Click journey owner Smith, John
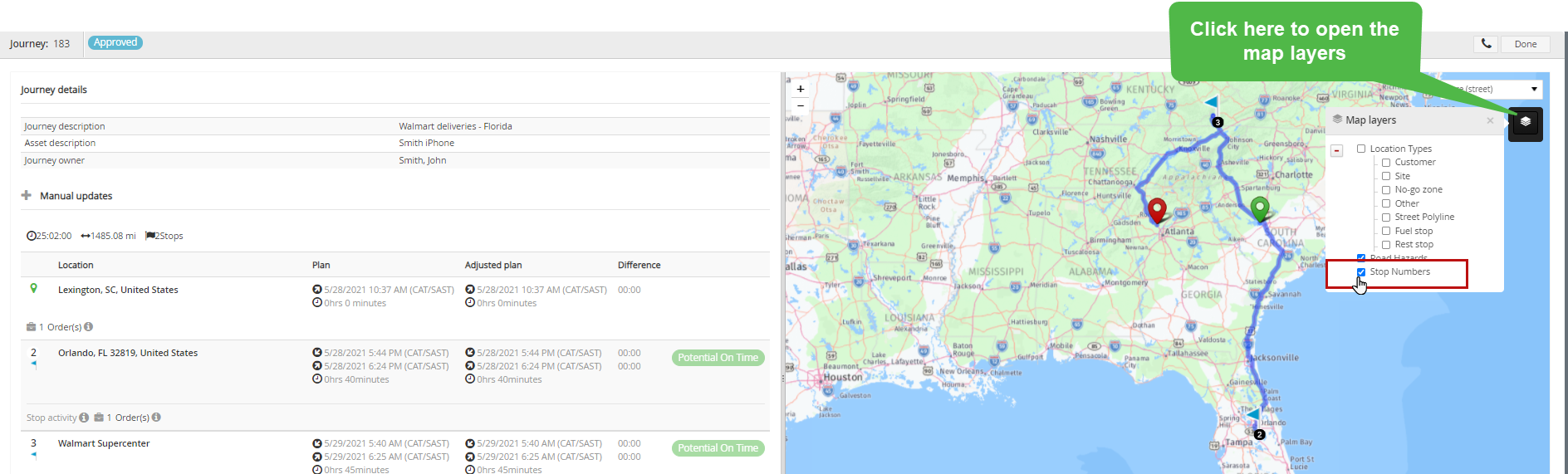1568x474 pixels. tap(422, 160)
